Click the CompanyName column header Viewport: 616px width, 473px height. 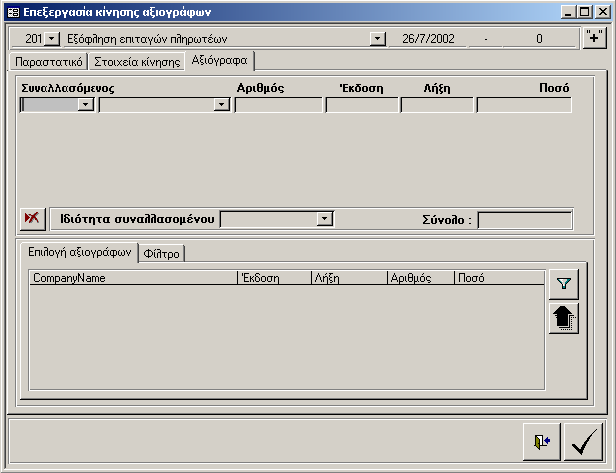pos(133,278)
